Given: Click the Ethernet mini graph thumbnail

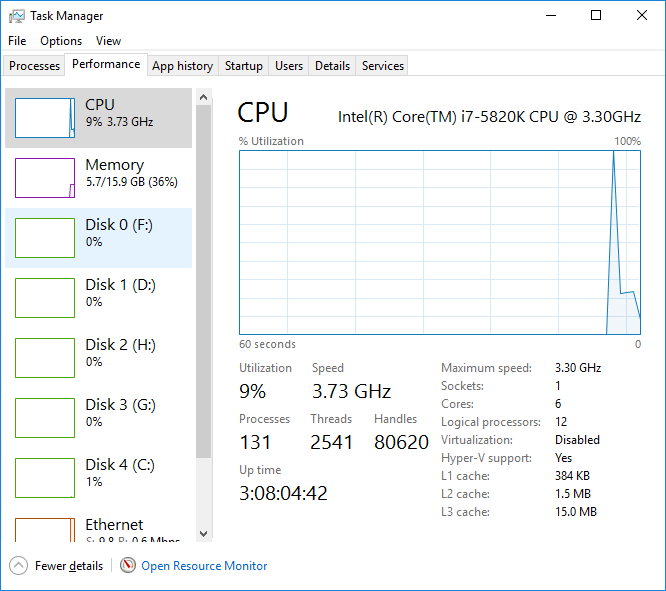Looking at the screenshot, I should tap(45, 530).
